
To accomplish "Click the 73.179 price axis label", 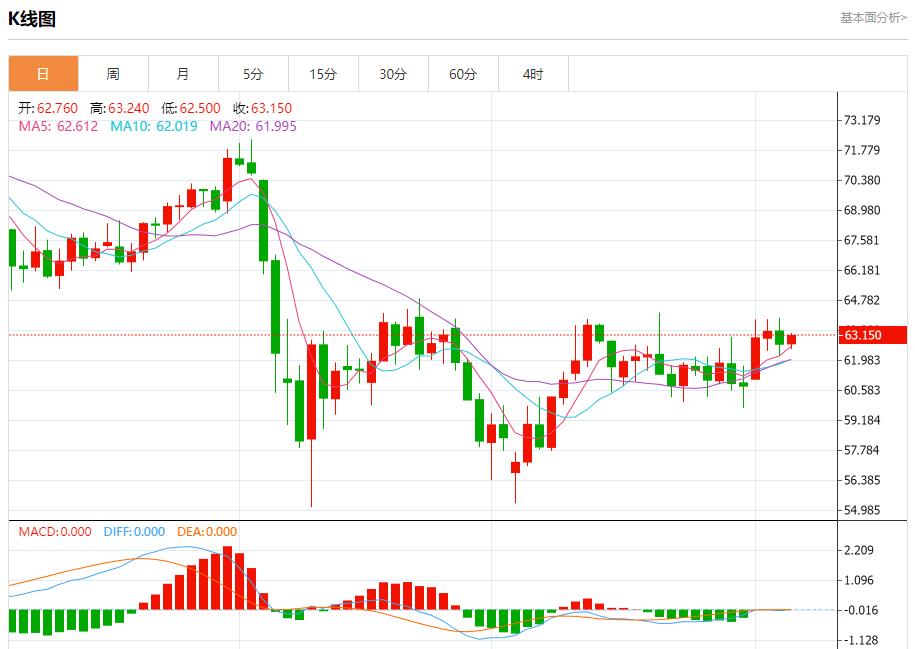I will tap(862, 121).
